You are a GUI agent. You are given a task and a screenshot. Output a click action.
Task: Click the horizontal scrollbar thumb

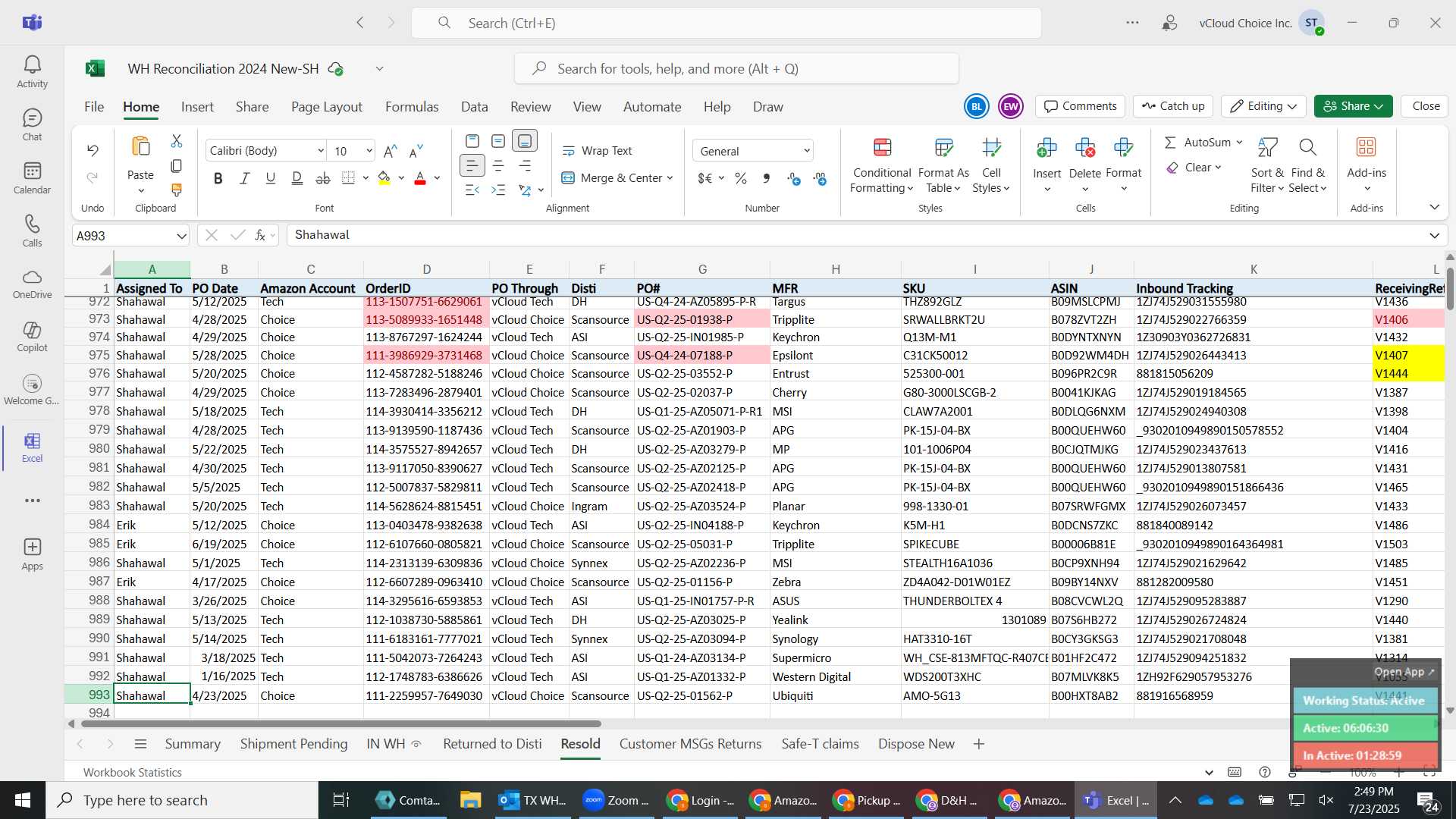click(340, 723)
